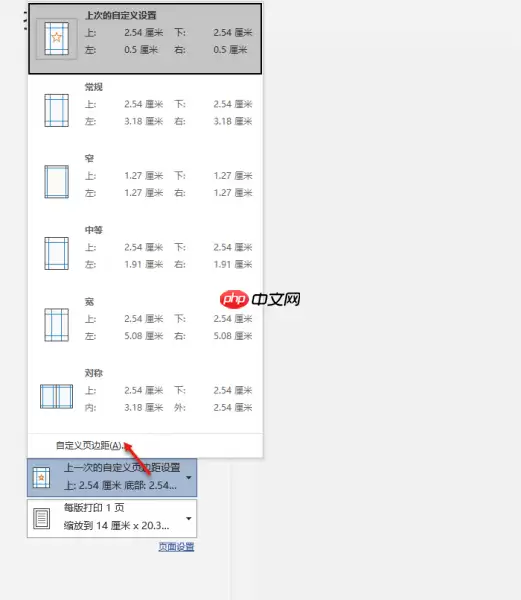Click 0.5 厘米 left value in custom preset
Viewport: 521px width, 600px height.
[141, 50]
